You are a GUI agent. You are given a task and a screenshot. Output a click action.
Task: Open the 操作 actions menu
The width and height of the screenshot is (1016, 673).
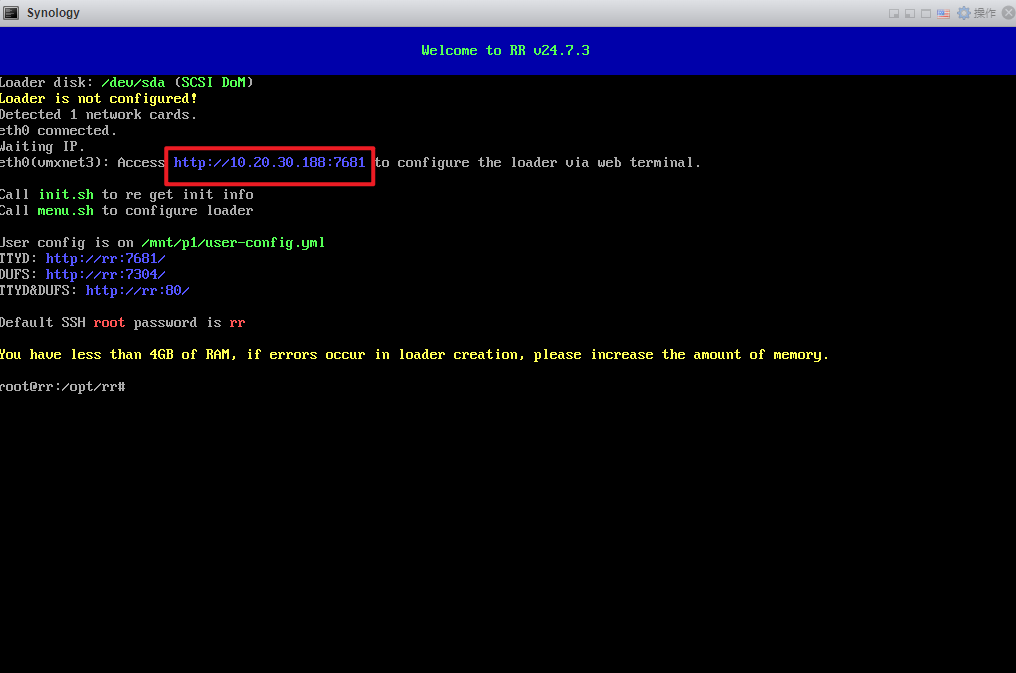pyautogui.click(x=984, y=13)
